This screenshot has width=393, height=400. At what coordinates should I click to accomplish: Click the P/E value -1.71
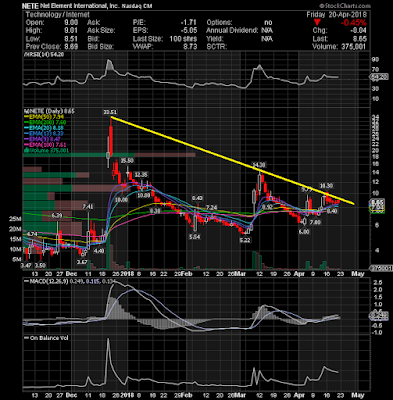pos(189,22)
